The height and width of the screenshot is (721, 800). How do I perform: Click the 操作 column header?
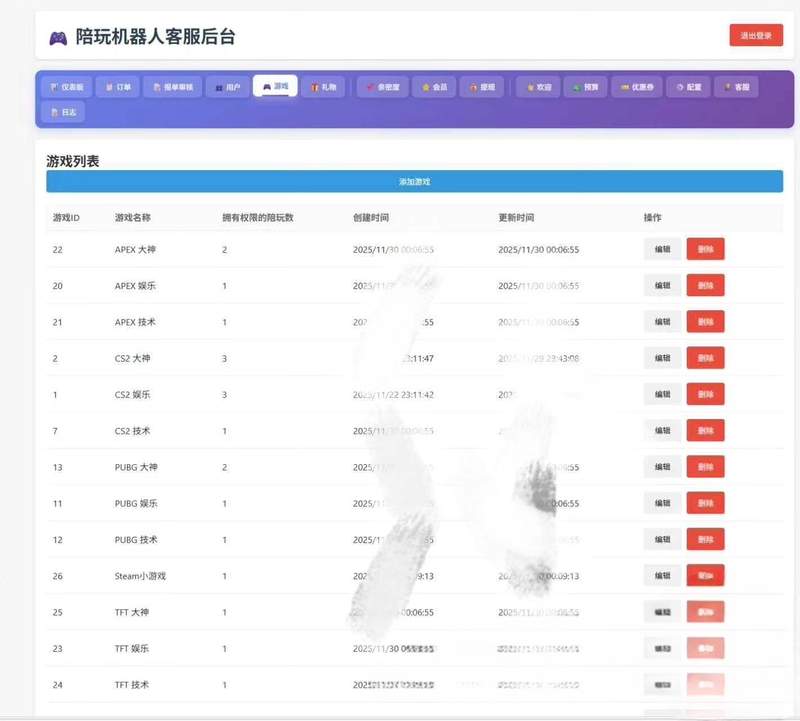click(652, 217)
